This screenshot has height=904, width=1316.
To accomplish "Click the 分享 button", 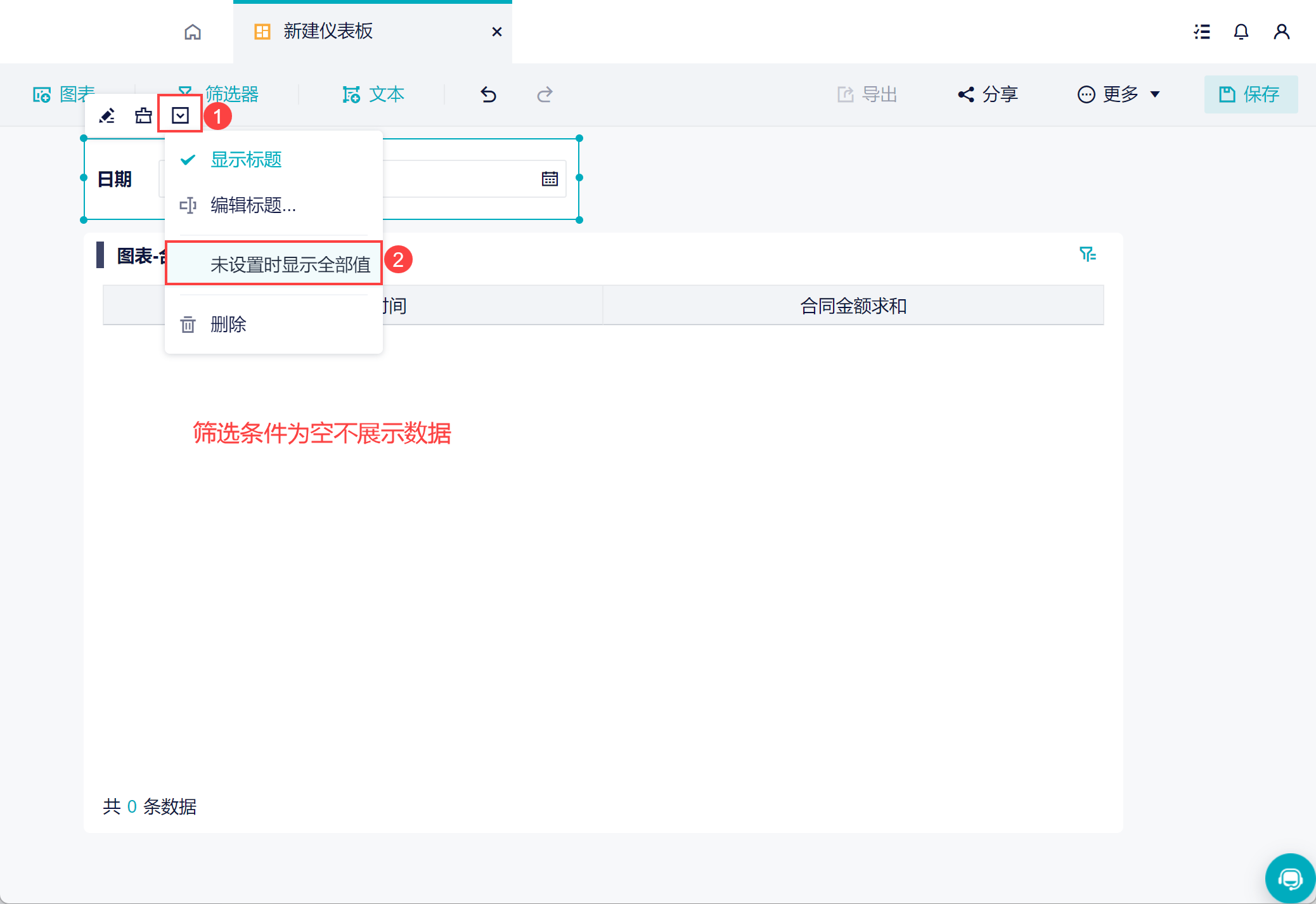I will tap(988, 94).
